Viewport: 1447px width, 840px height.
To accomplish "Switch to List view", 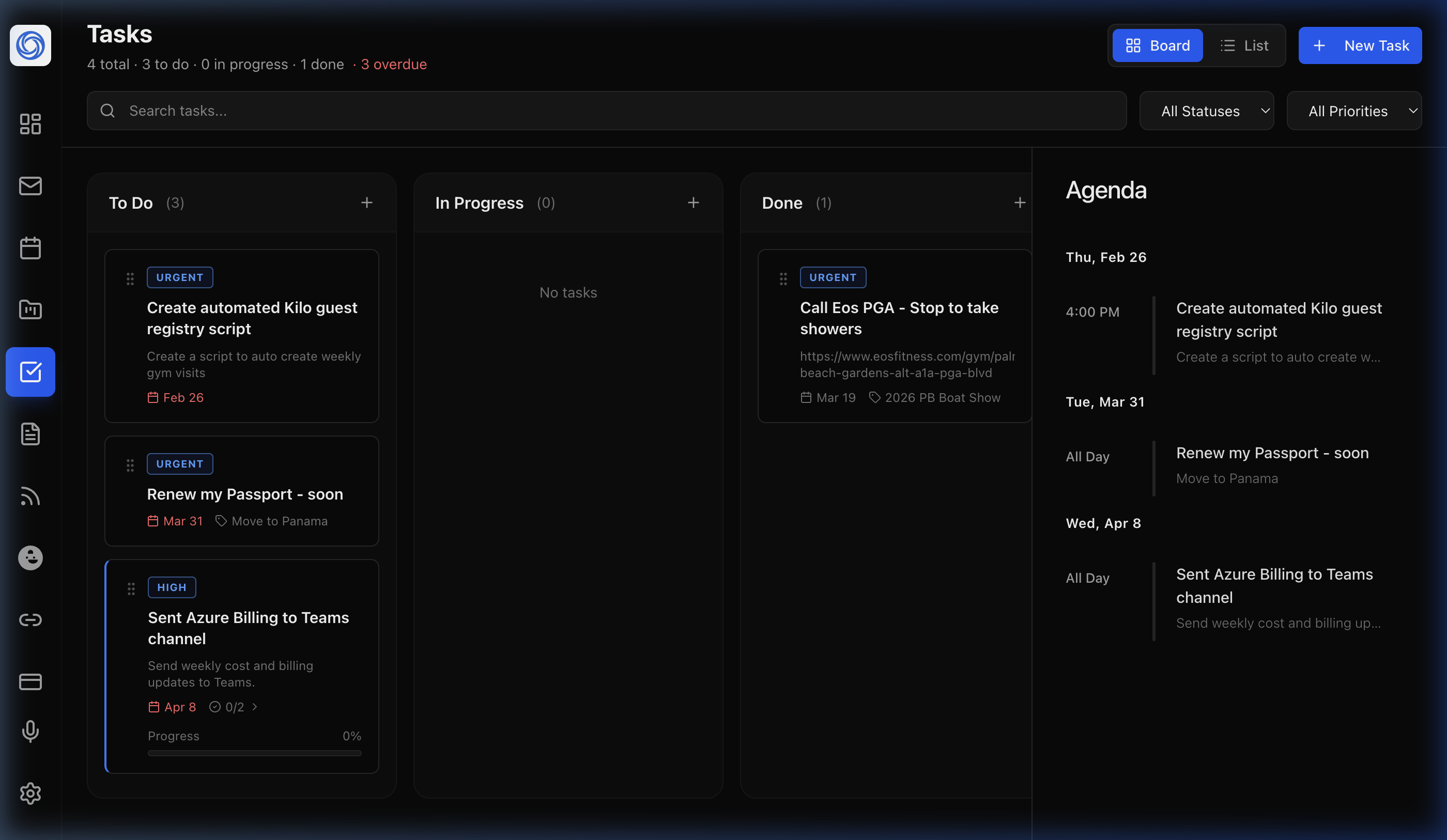I will (x=1244, y=45).
